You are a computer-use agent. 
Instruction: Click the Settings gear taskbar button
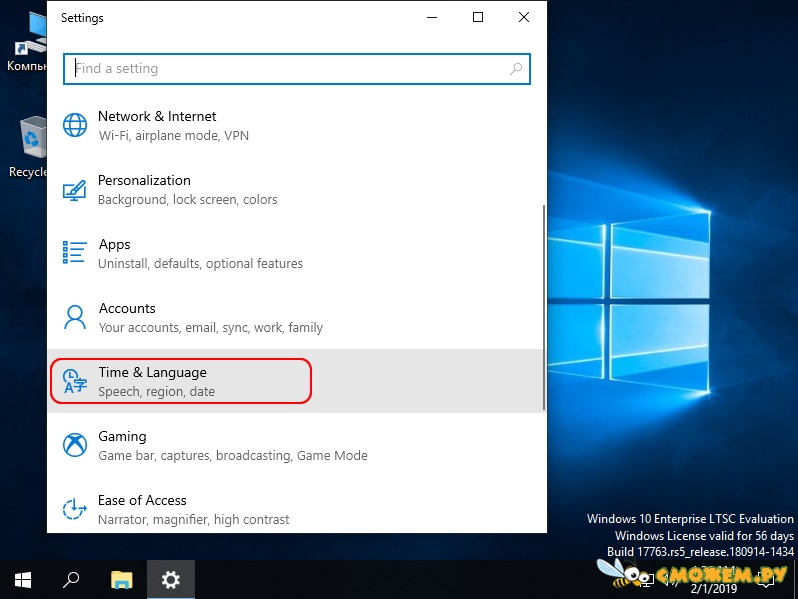pyautogui.click(x=170, y=580)
